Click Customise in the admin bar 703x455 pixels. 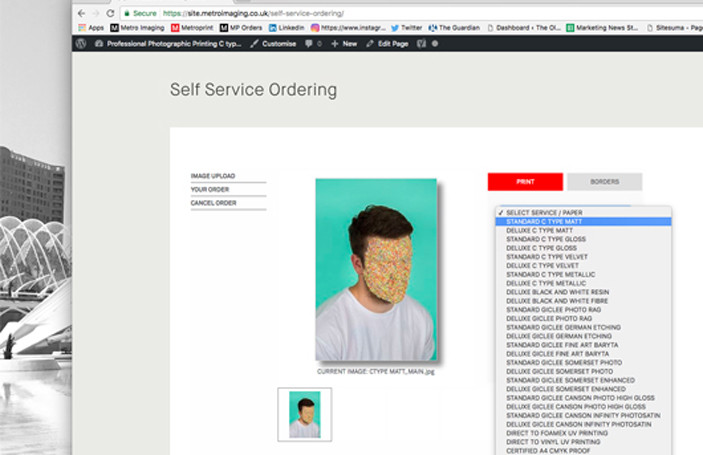[x=273, y=43]
